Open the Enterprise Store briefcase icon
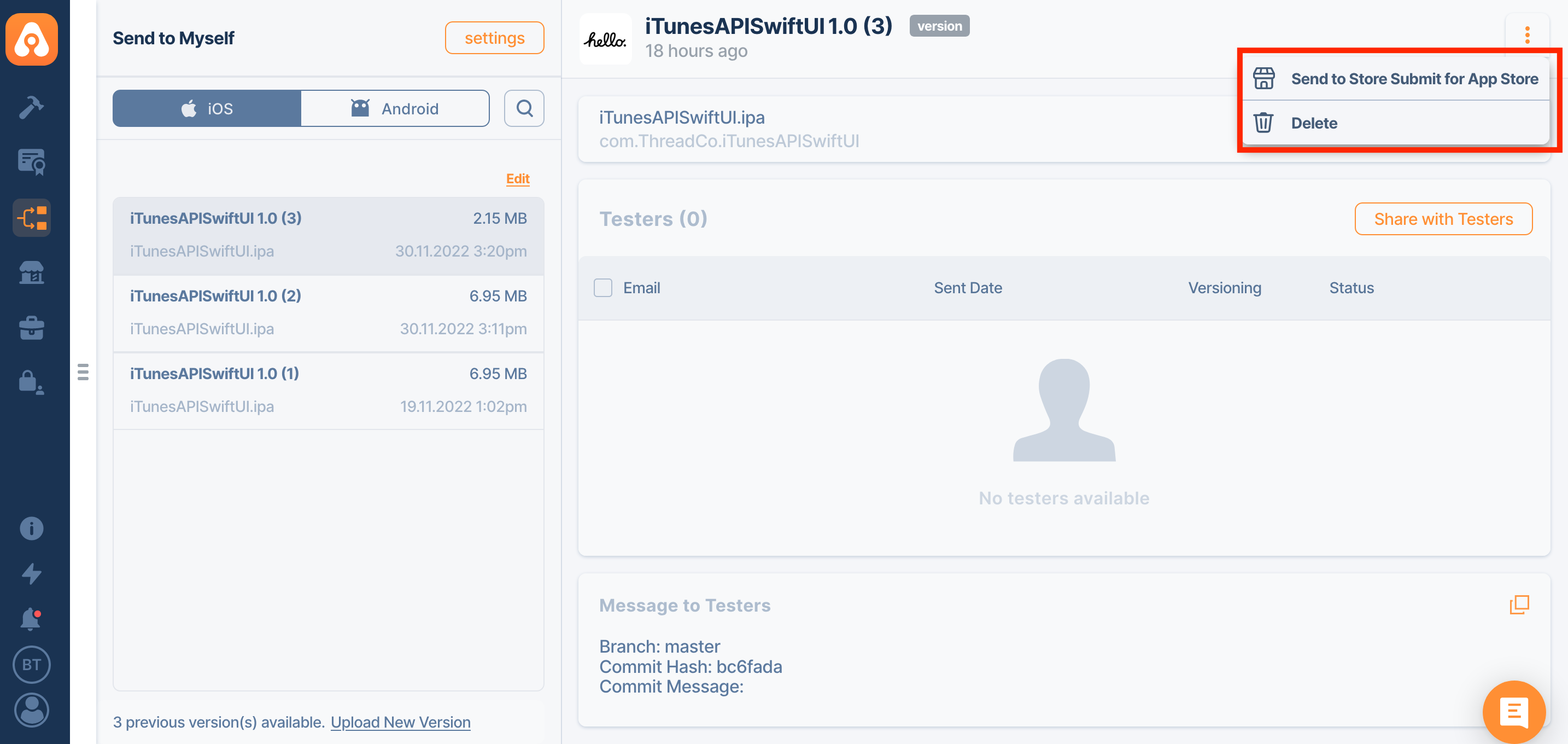This screenshot has height=744, width=1568. [31, 328]
